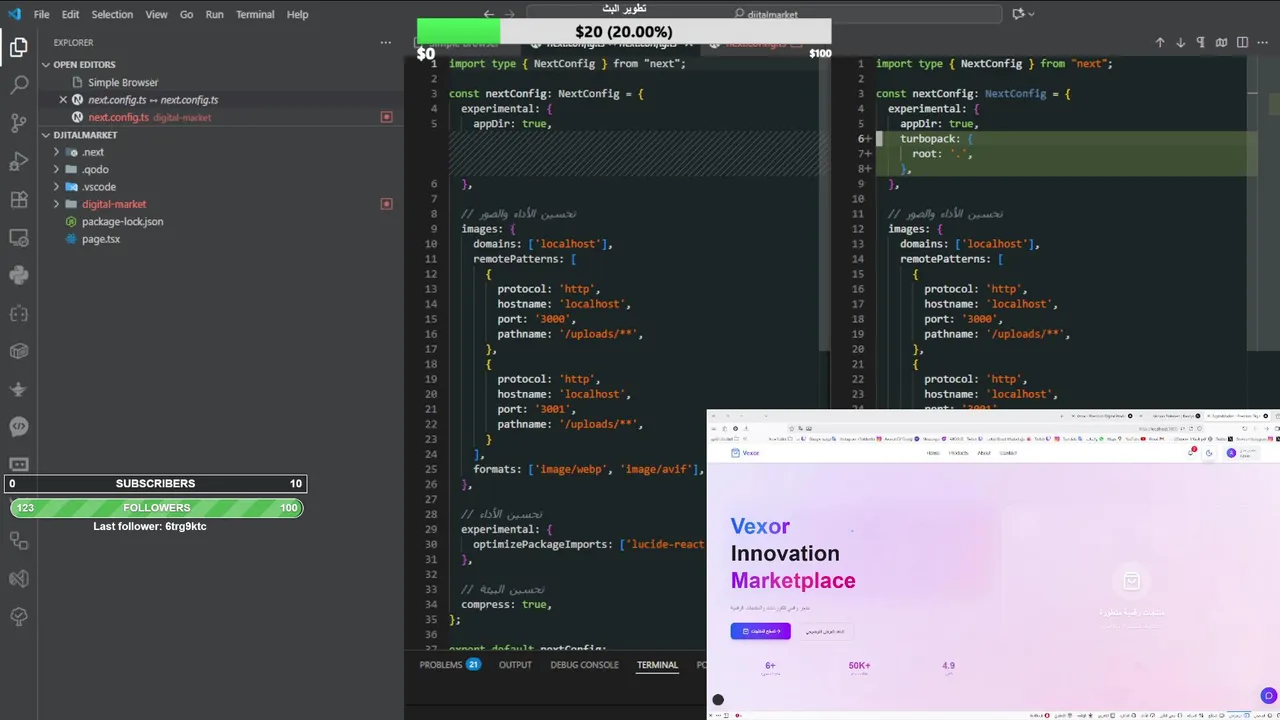The image size is (1280, 720).
Task: Click the green $20 donation progress bar
Action: tap(458, 32)
